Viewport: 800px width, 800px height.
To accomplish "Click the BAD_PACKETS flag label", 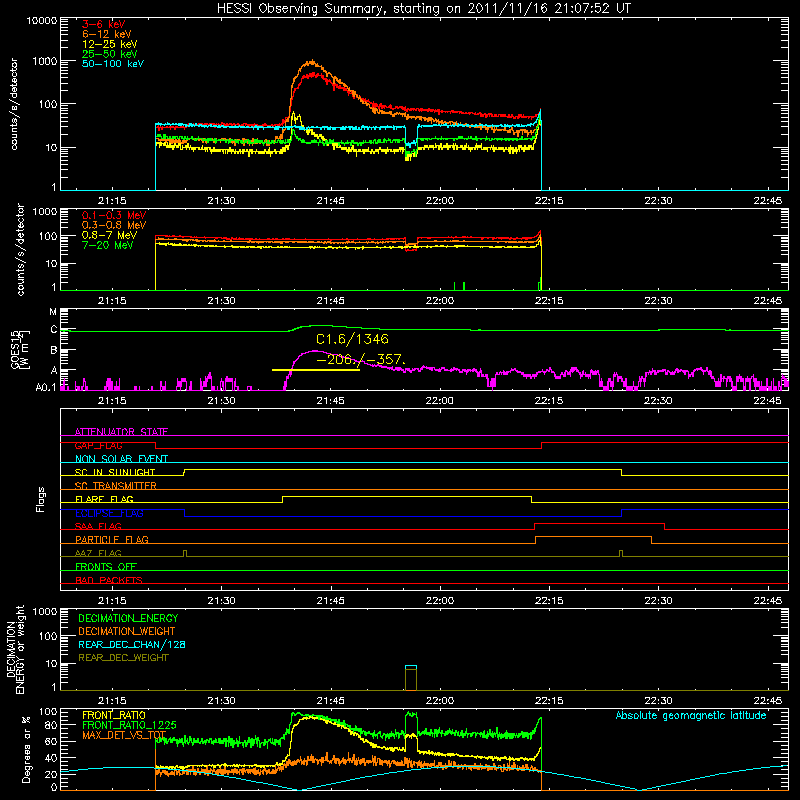I will (109, 580).
